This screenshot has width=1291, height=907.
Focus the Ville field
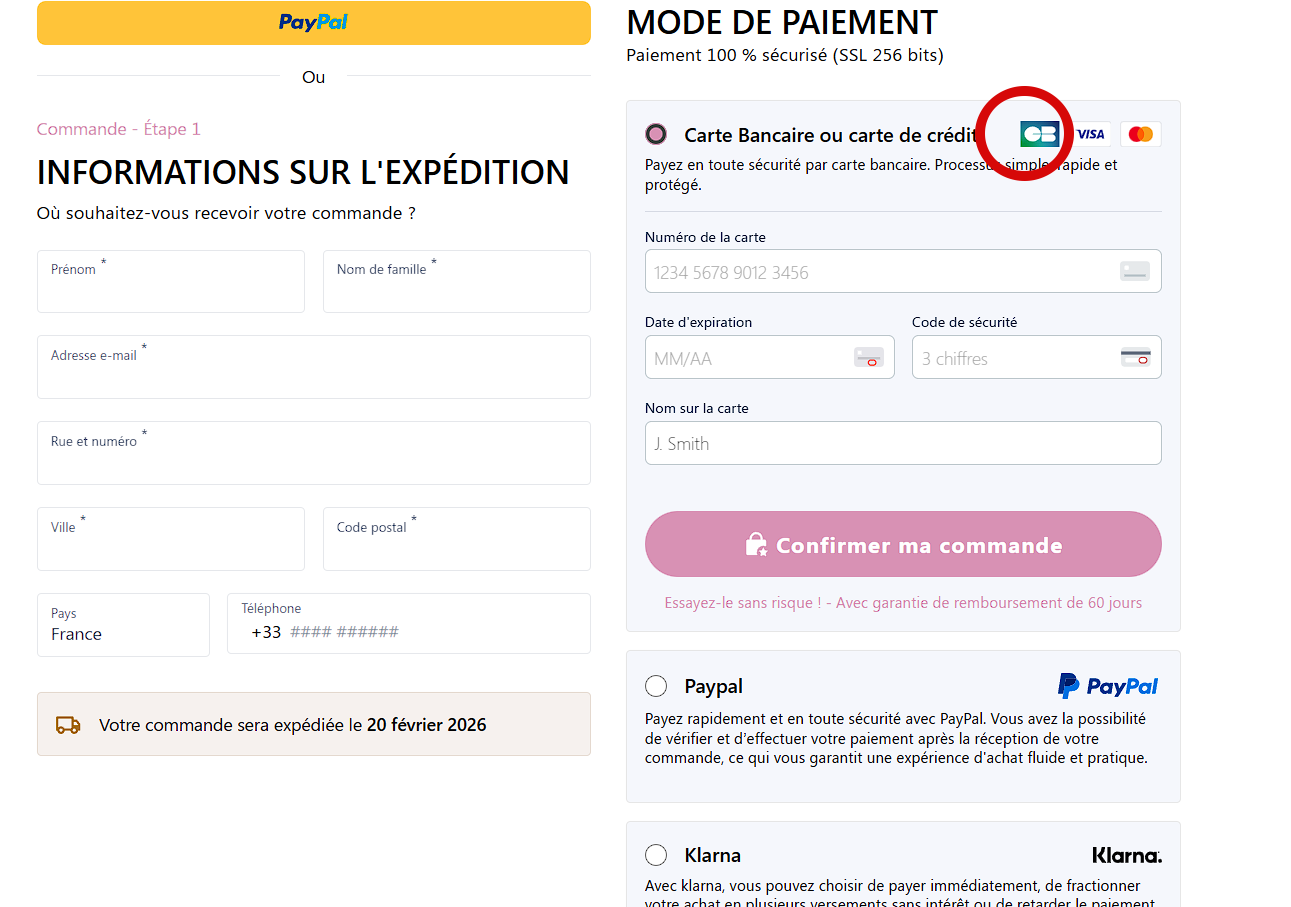171,539
